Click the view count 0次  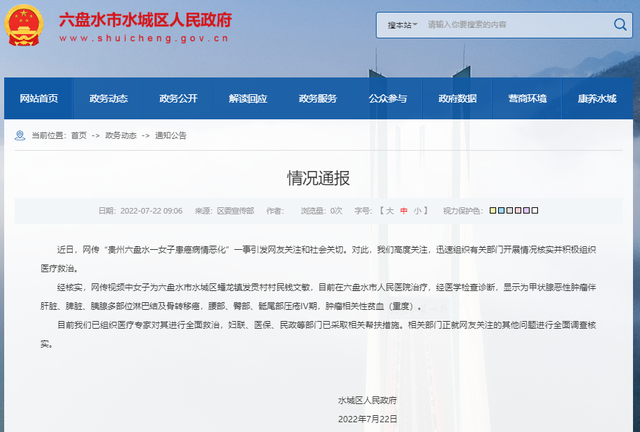coord(336,211)
